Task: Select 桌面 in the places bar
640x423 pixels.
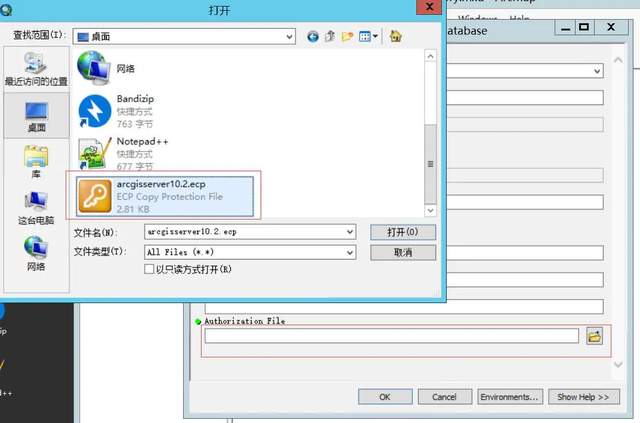Action: [x=36, y=116]
